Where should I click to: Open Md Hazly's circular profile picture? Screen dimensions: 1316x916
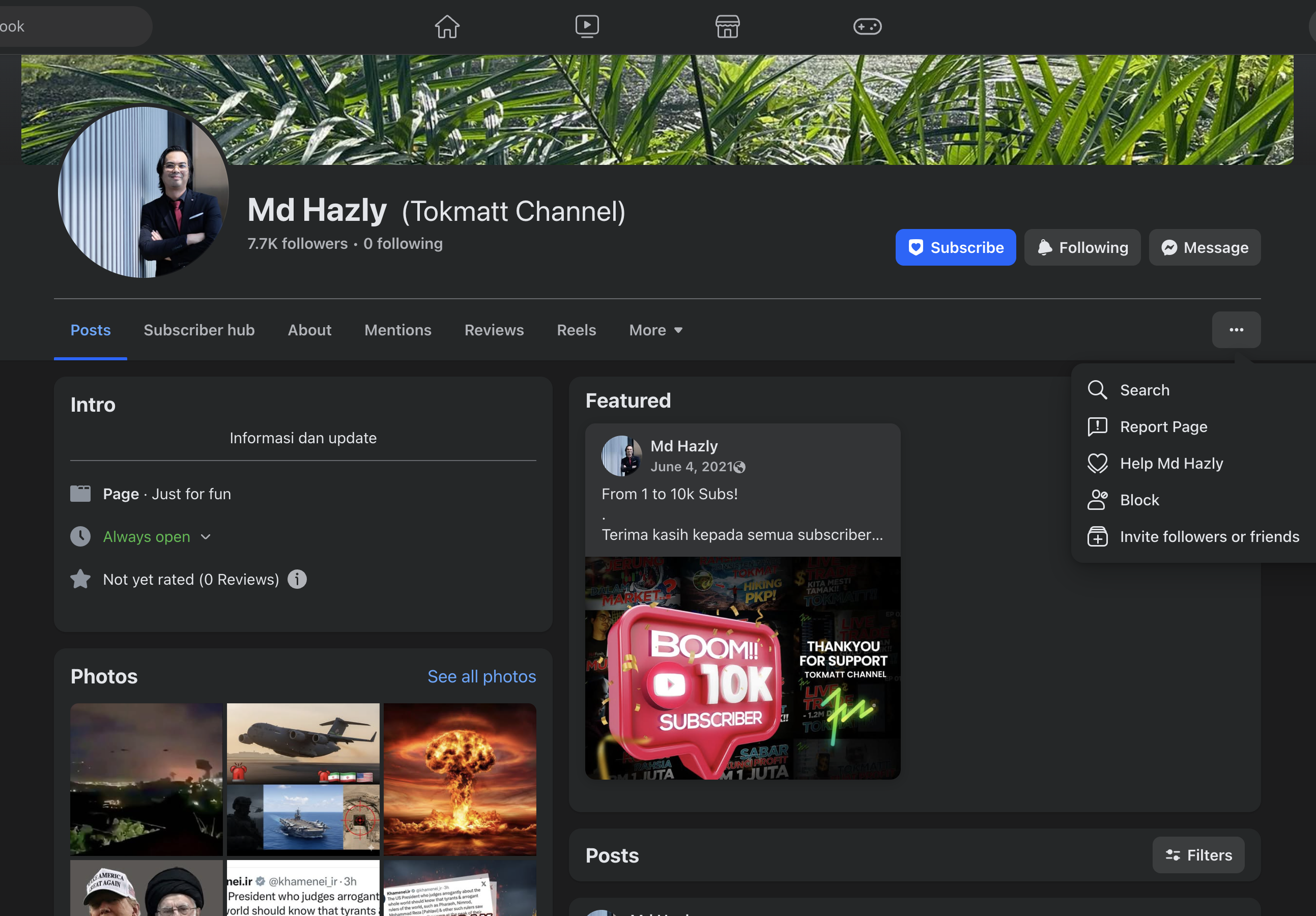pyautogui.click(x=144, y=192)
